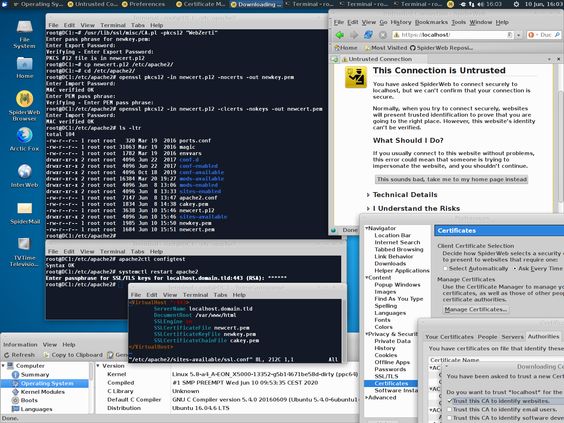Switch to the People tab in Certificate Manager

(487, 337)
